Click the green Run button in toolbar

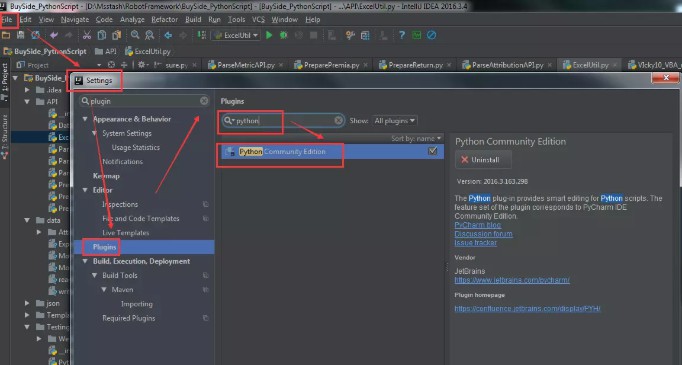pyautogui.click(x=269, y=35)
